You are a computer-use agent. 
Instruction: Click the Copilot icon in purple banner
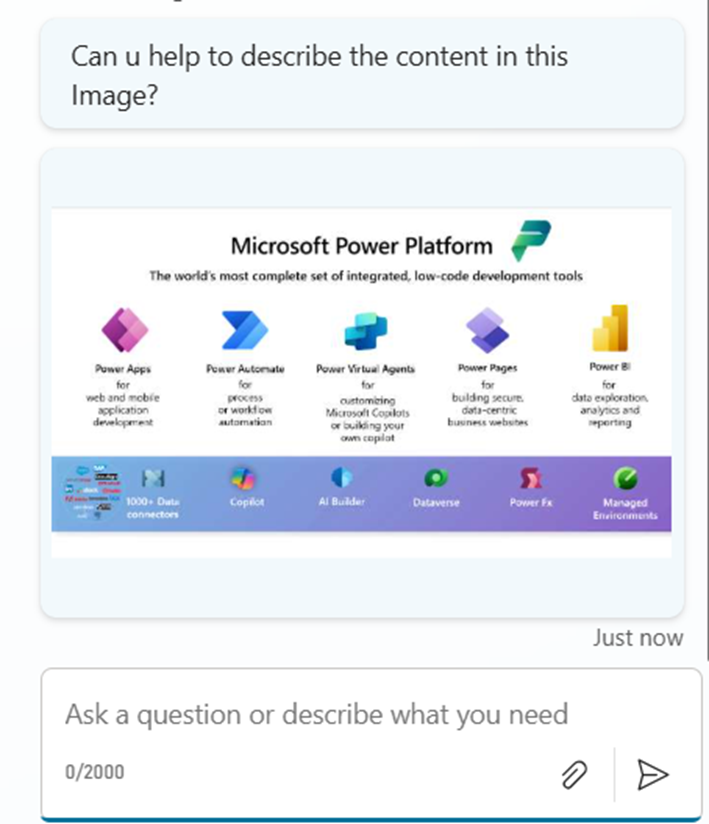[x=246, y=478]
